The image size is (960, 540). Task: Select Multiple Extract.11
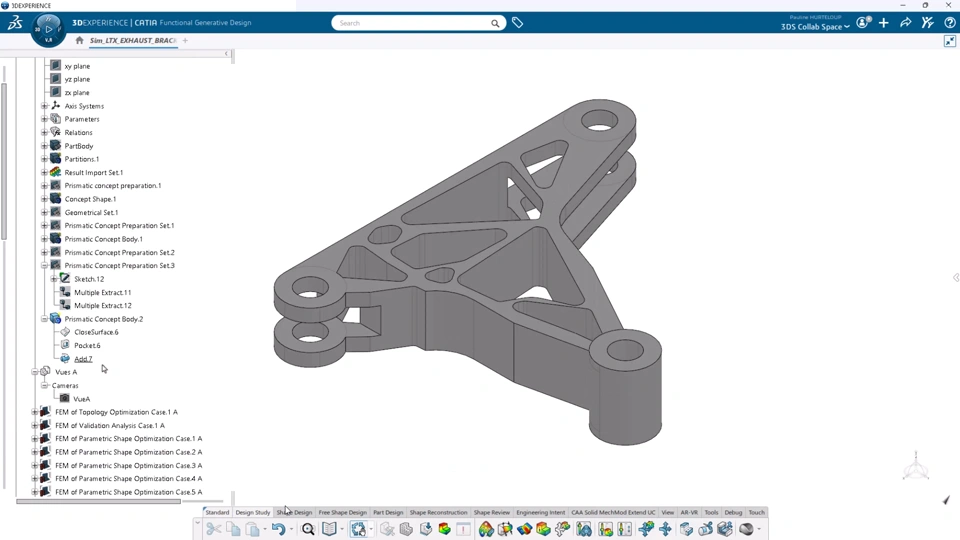coord(102,293)
